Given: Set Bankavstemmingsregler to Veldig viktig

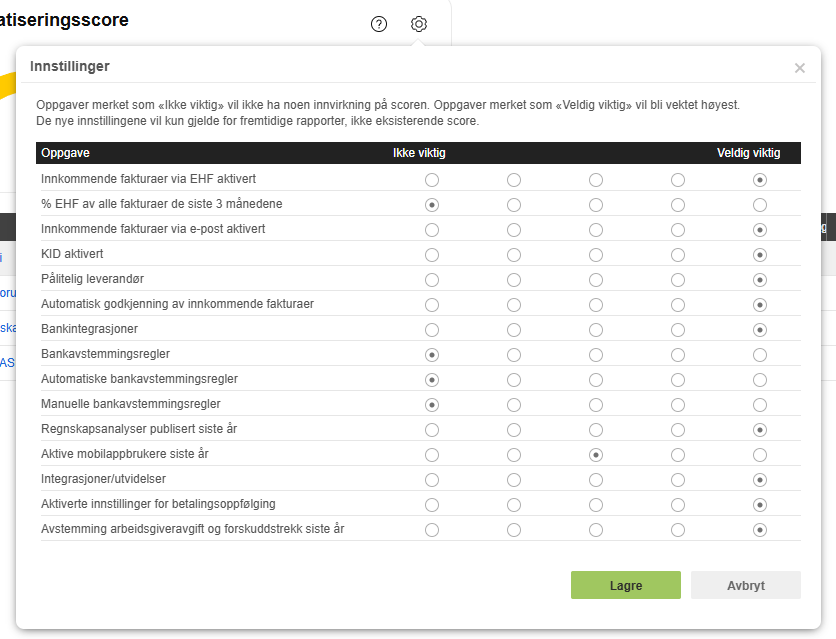Looking at the screenshot, I should [x=760, y=355].
